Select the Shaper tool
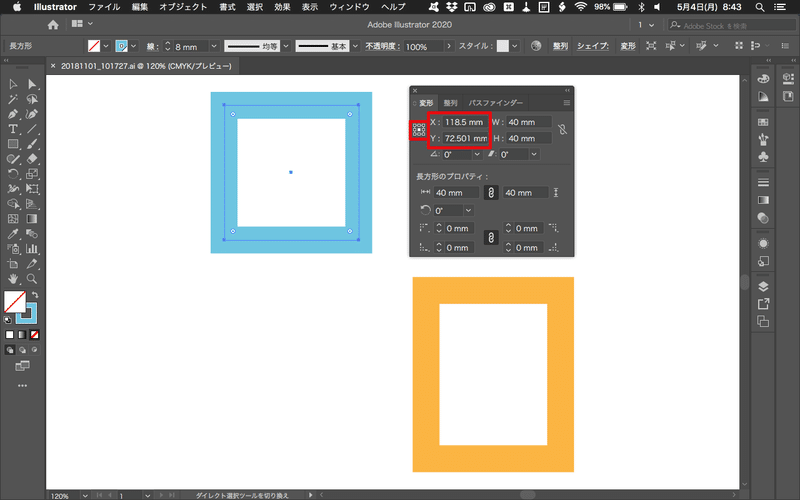This screenshot has width=800, height=500. [x=13, y=159]
